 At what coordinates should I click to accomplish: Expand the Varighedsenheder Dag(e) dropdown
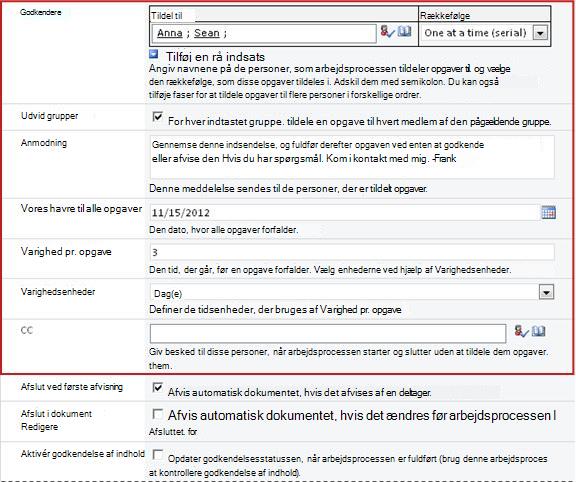point(547,292)
